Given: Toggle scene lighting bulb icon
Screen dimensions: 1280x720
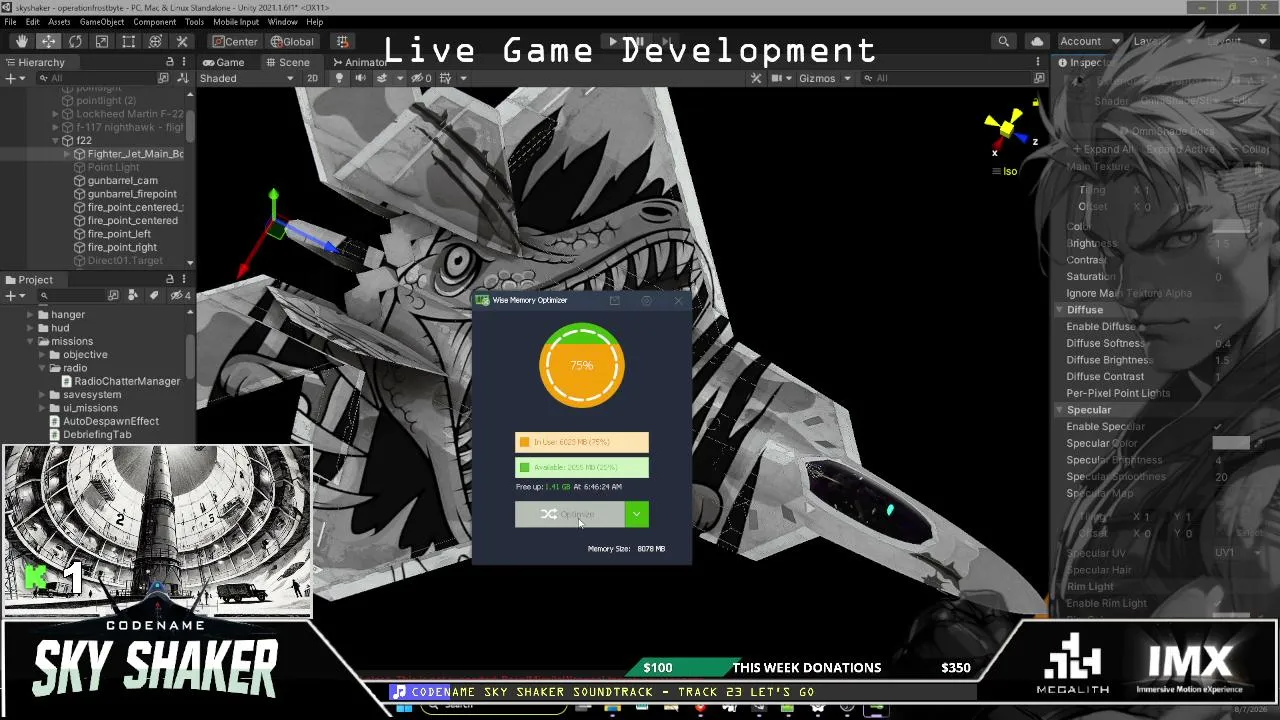Looking at the screenshot, I should (339, 78).
